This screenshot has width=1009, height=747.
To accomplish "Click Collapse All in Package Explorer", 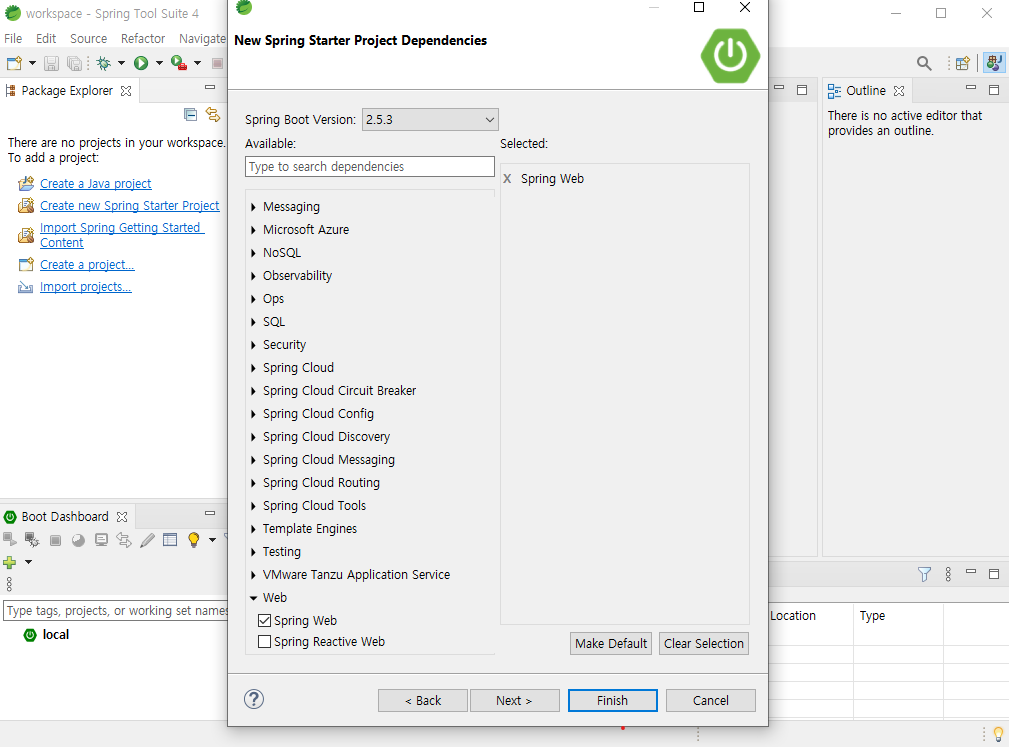I will (190, 115).
